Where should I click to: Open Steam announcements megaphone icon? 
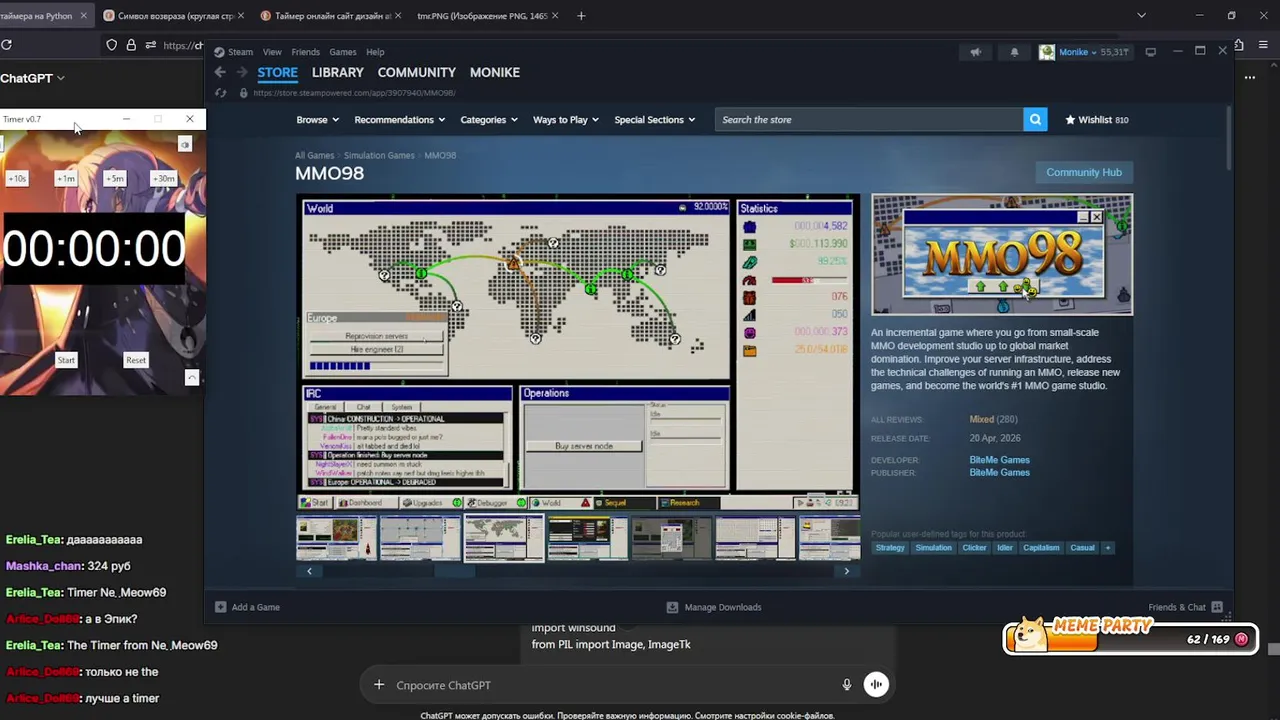975,52
